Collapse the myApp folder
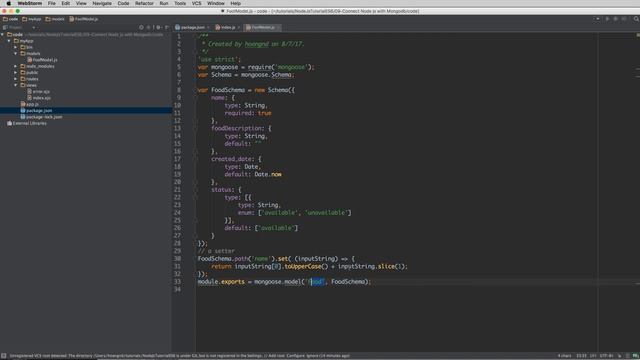The height and width of the screenshot is (360, 640). 9,41
